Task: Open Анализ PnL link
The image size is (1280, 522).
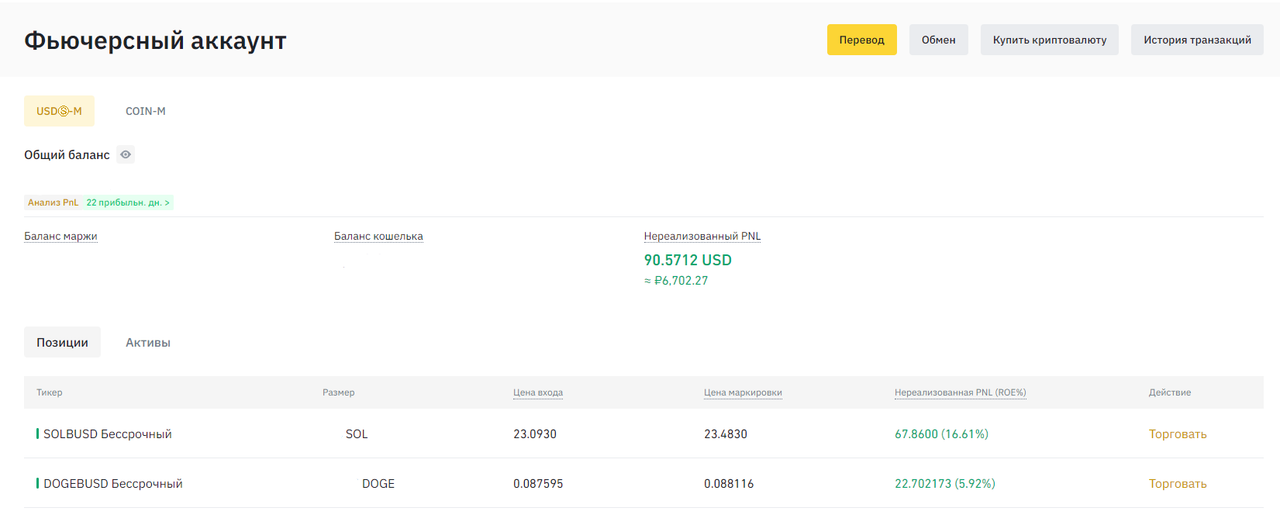Action: [x=53, y=202]
